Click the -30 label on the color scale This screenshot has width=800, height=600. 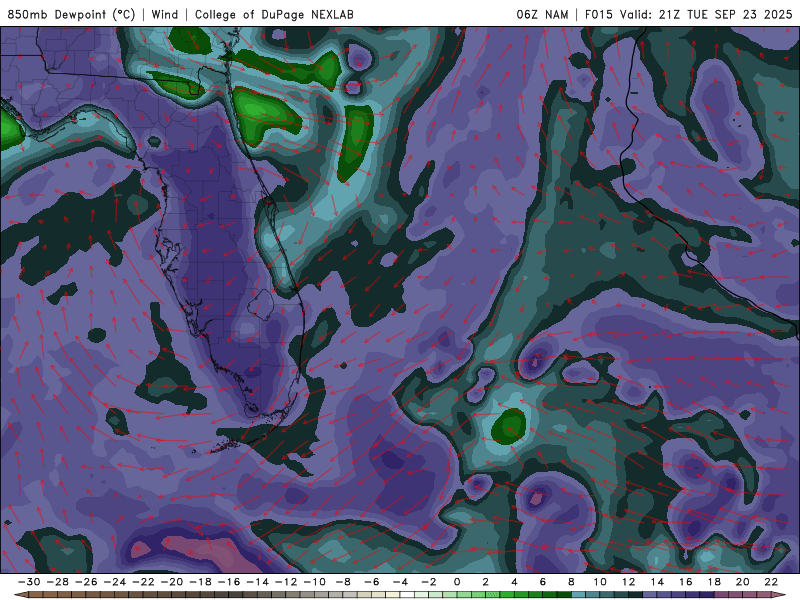pyautogui.click(x=29, y=582)
